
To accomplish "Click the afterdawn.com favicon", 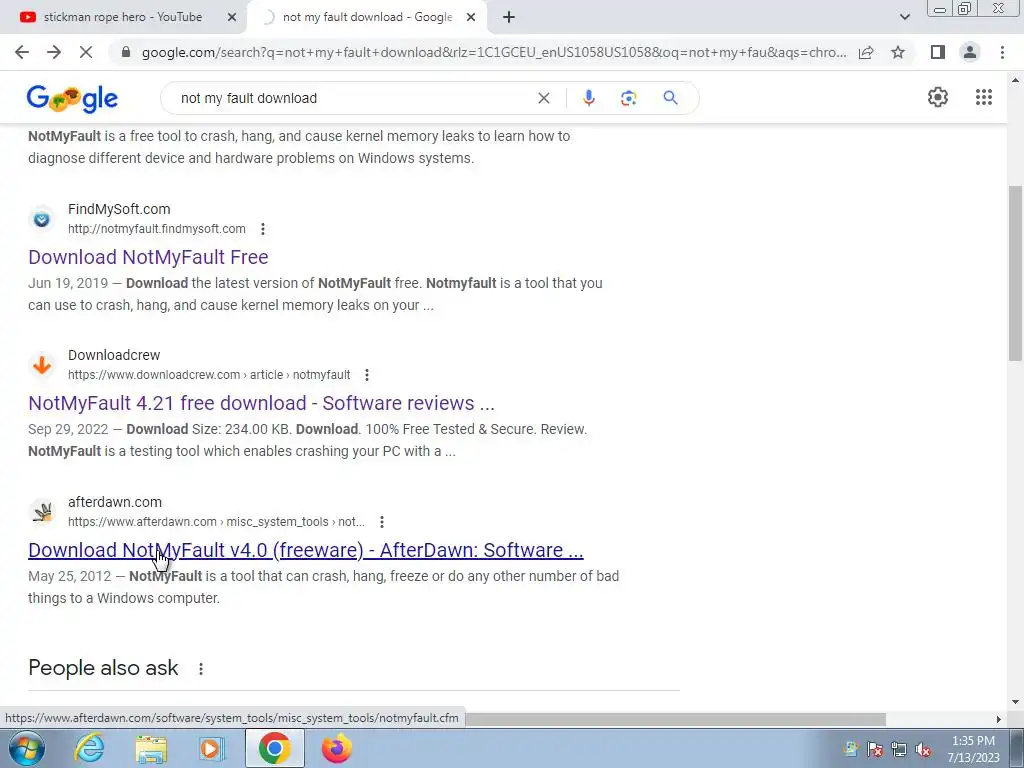I will tap(42, 512).
